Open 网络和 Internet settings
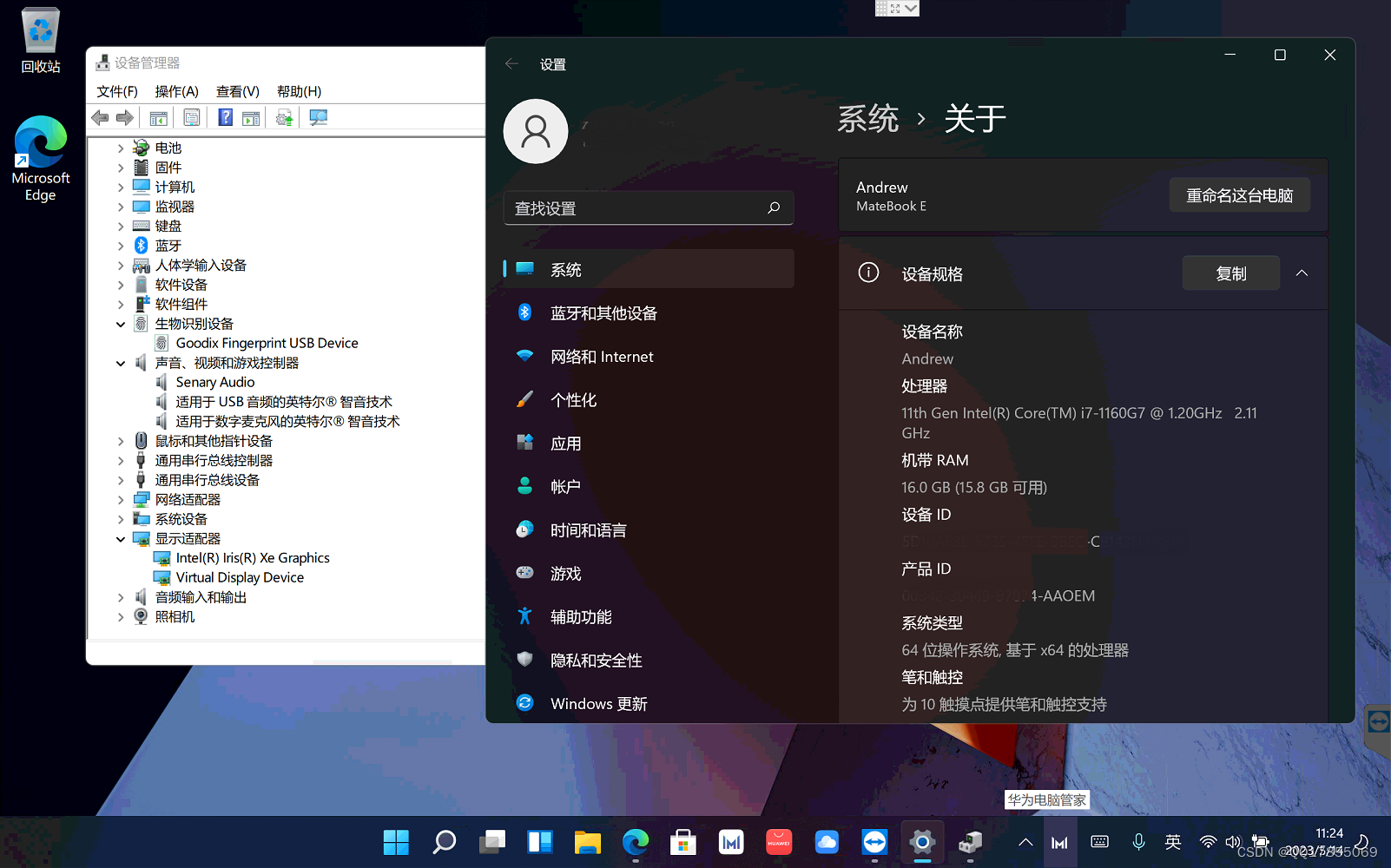Viewport: 1391px width, 868px height. click(649, 357)
